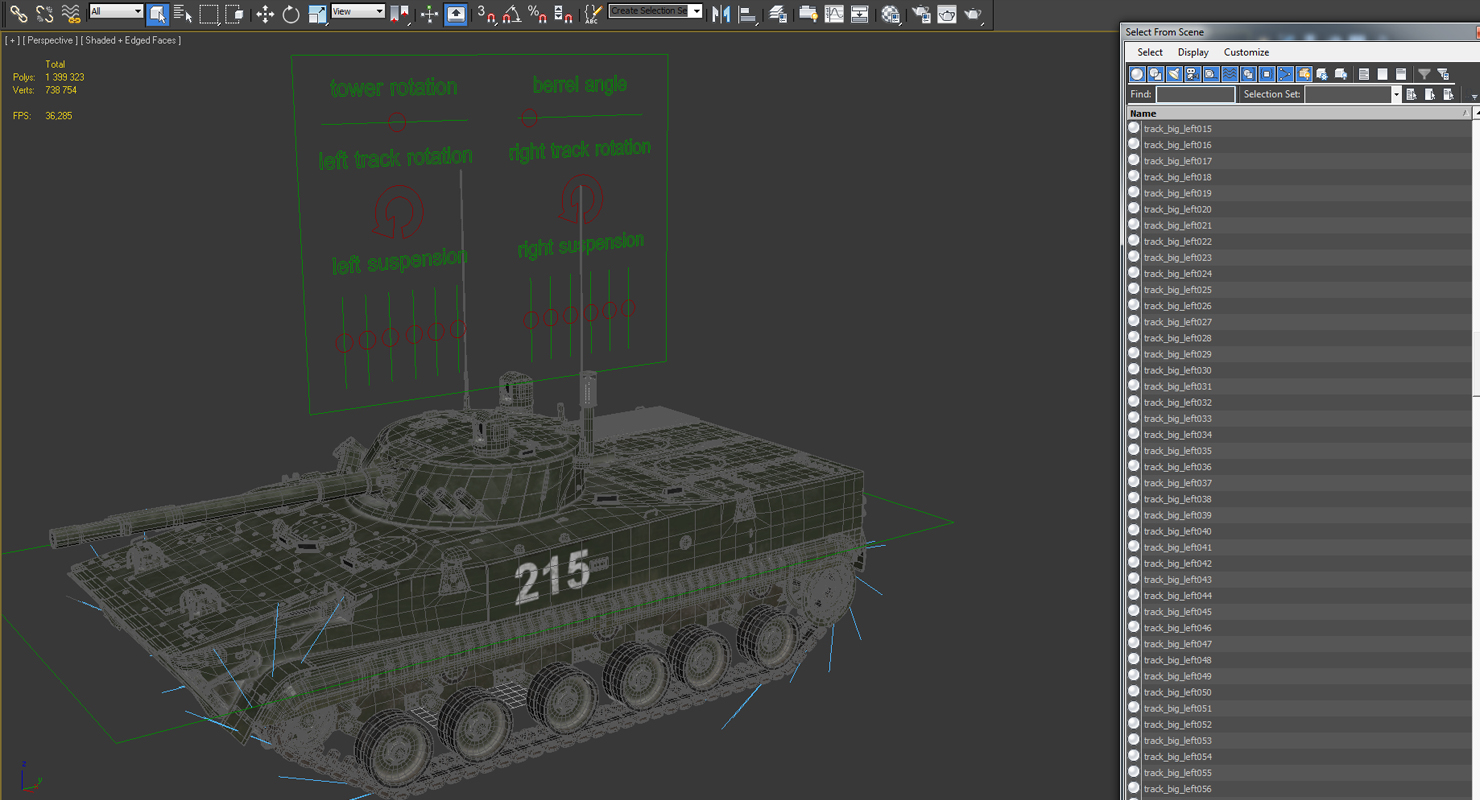Sort the list by the Name column header
The image size is (1480, 800).
point(1297,113)
